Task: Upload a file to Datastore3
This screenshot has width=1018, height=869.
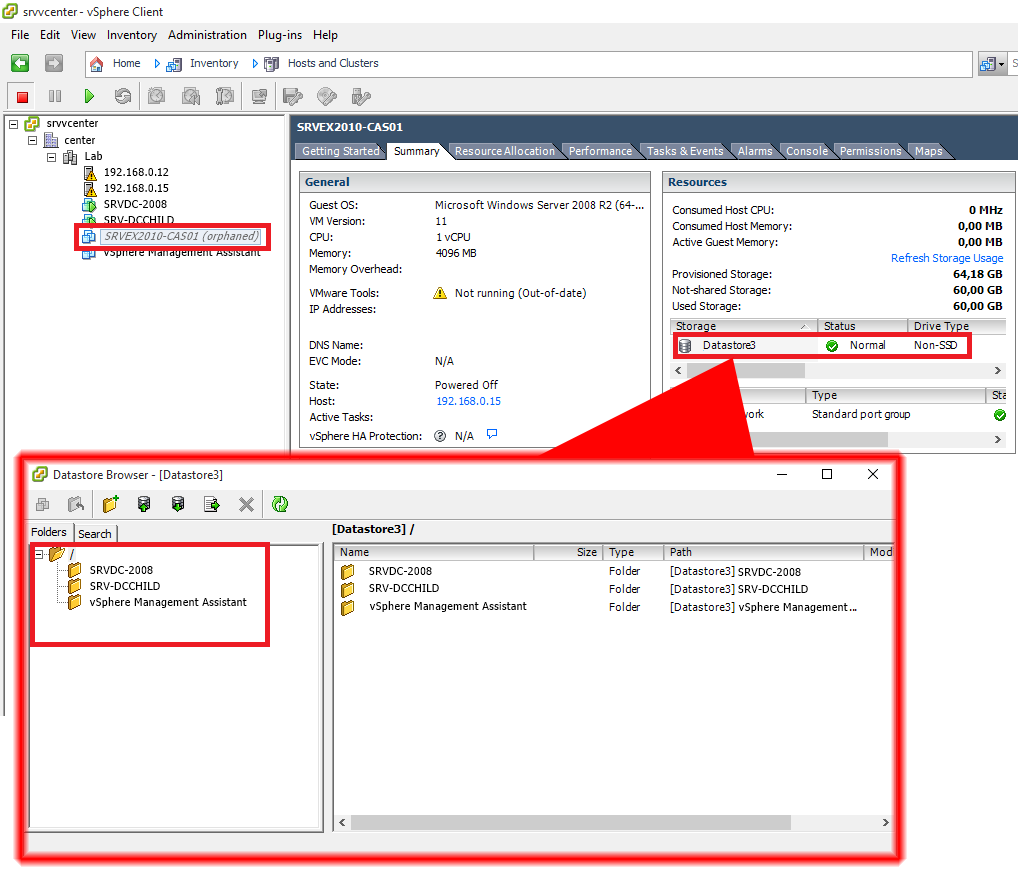Action: pos(143,504)
